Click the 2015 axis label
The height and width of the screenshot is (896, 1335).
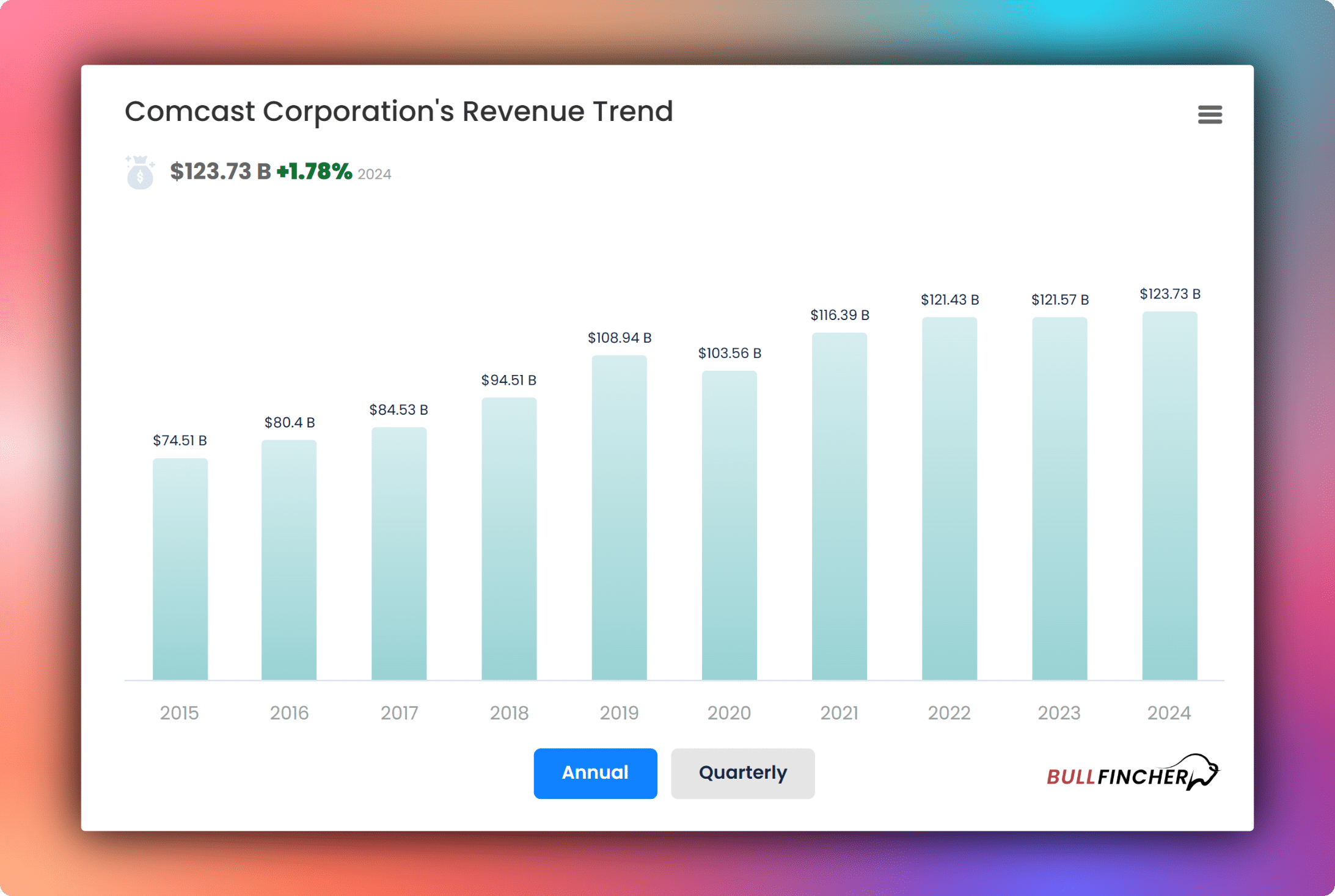pyautogui.click(x=179, y=713)
